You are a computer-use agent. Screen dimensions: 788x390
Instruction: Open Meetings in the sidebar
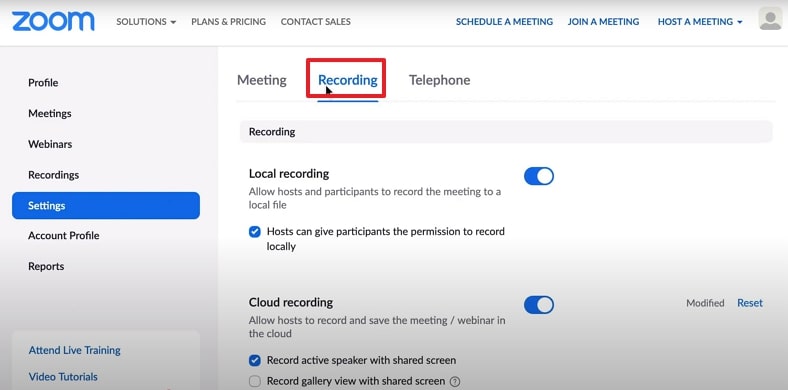tap(50, 113)
